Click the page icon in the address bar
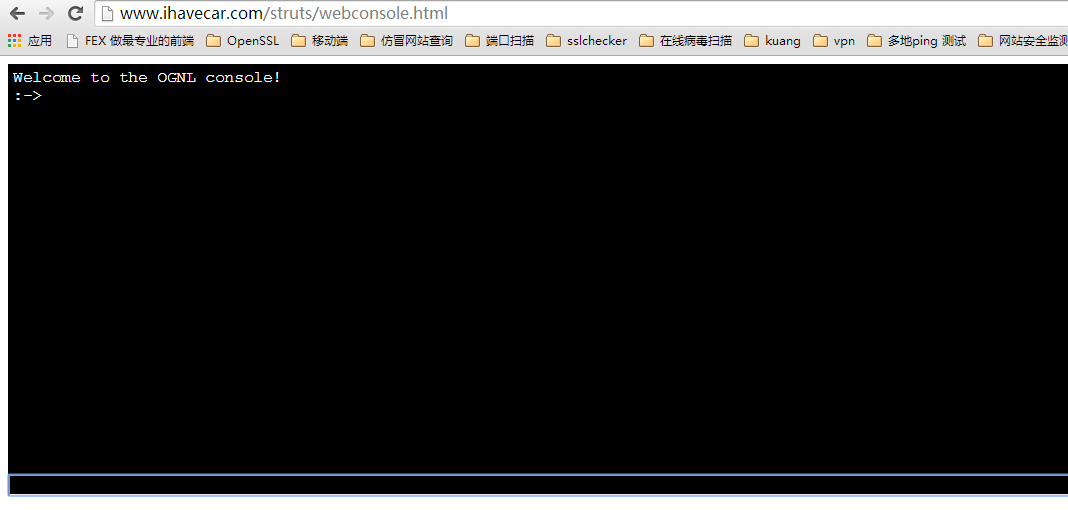Image resolution: width=1068 pixels, height=519 pixels. tap(107, 14)
